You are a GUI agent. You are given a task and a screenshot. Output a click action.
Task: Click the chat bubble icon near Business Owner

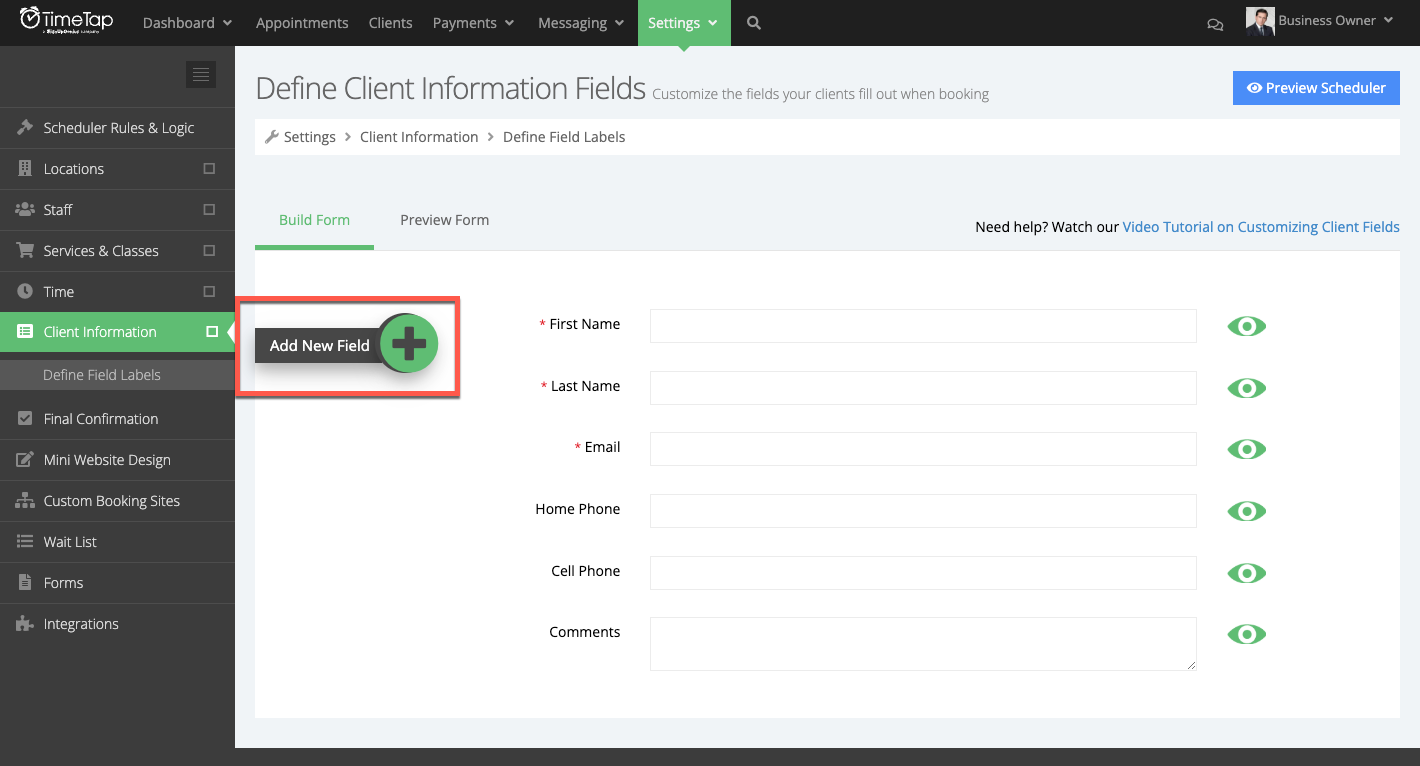point(1215,23)
